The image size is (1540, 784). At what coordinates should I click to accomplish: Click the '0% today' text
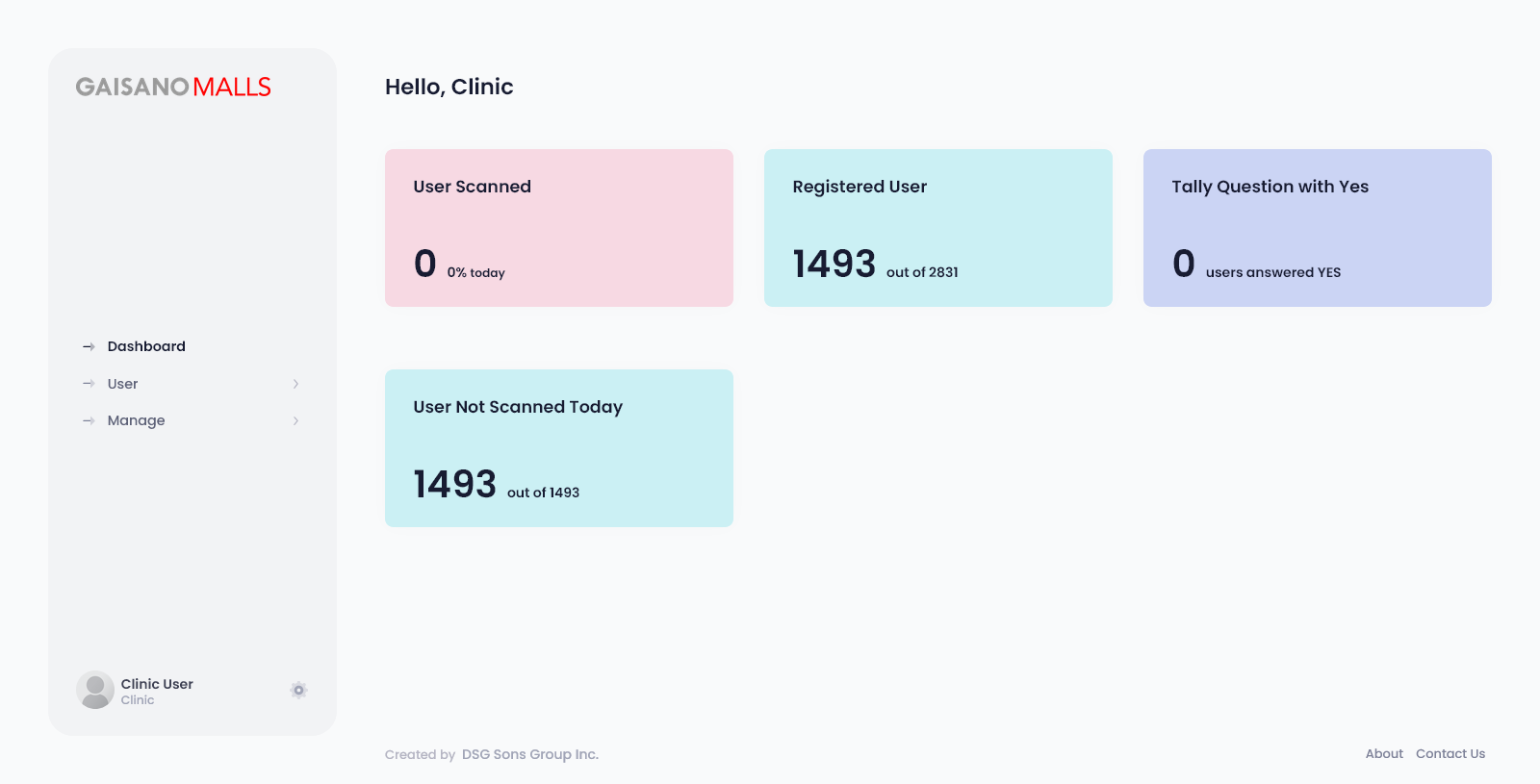475,272
